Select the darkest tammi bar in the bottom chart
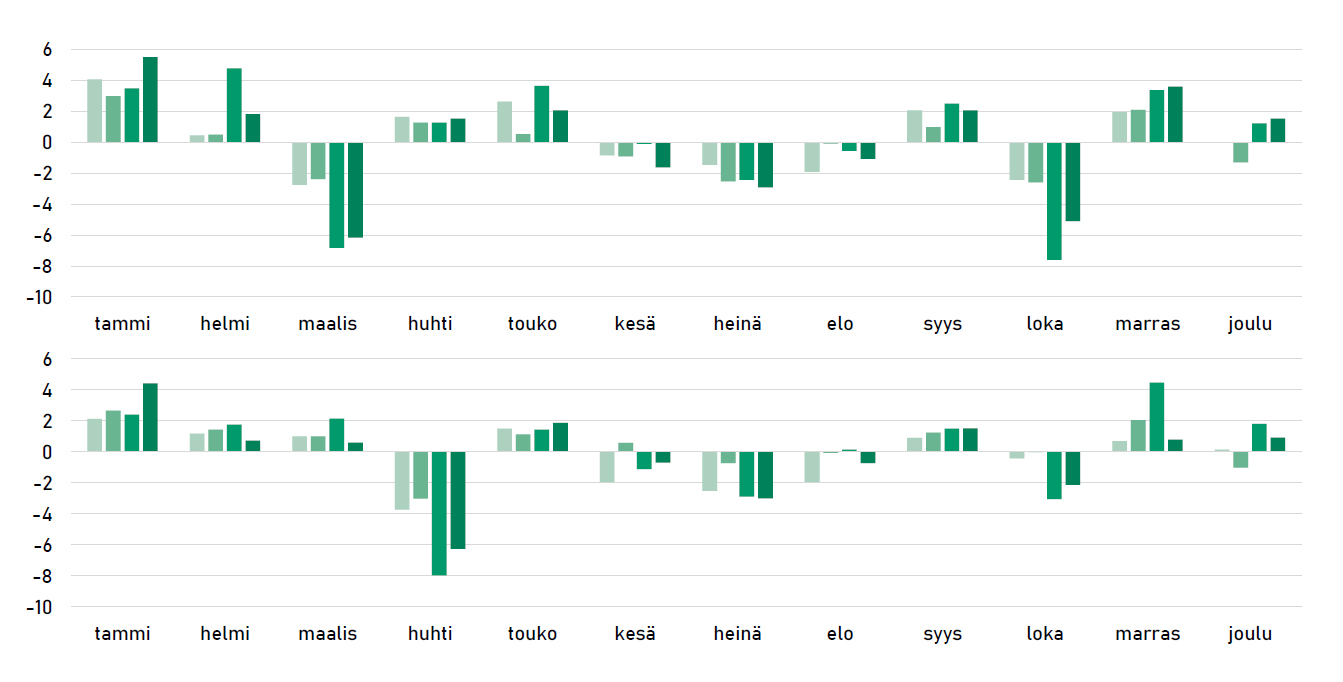Image resolution: width=1343 pixels, height=682 pixels. pos(150,418)
